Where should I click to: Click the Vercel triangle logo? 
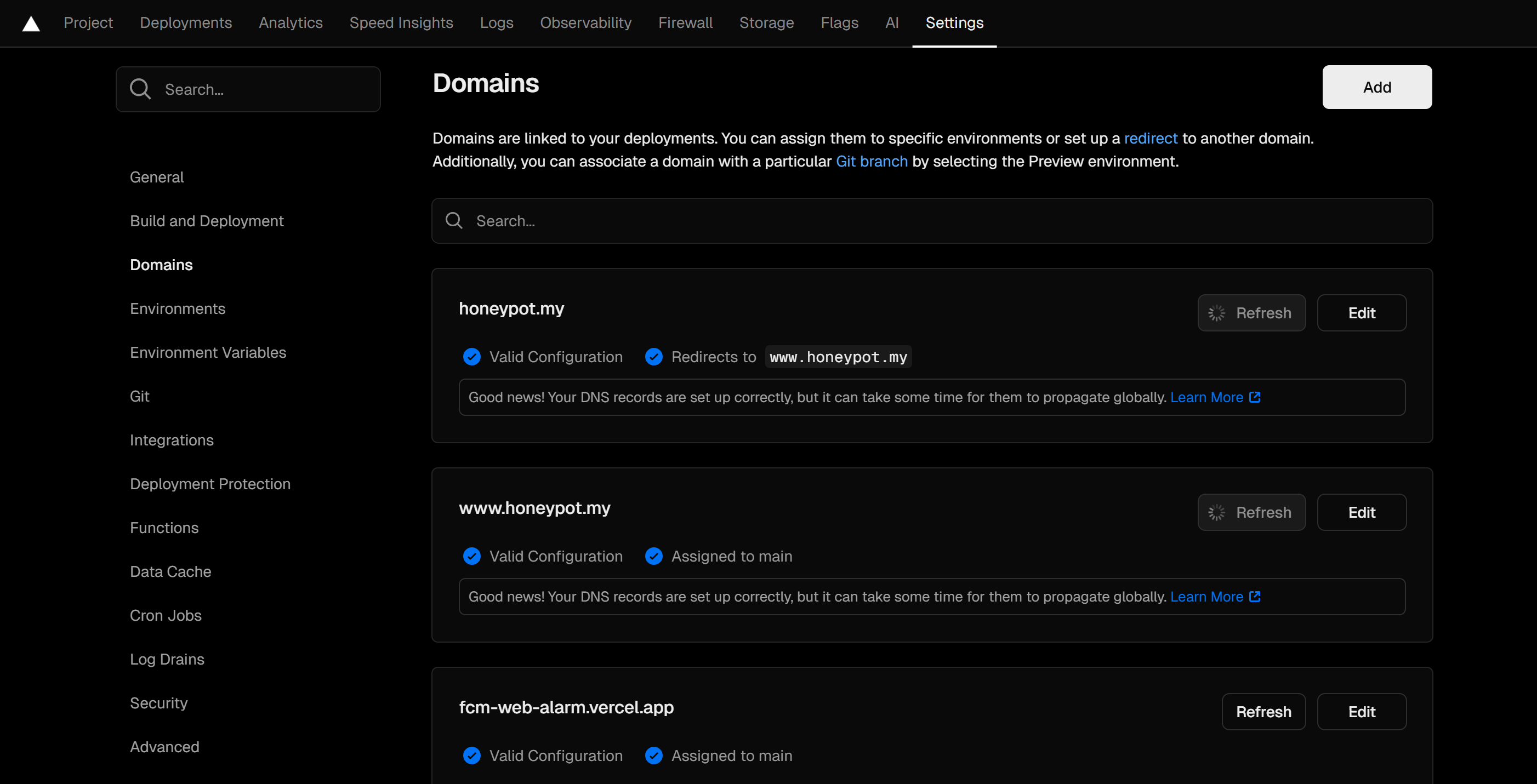tap(31, 24)
